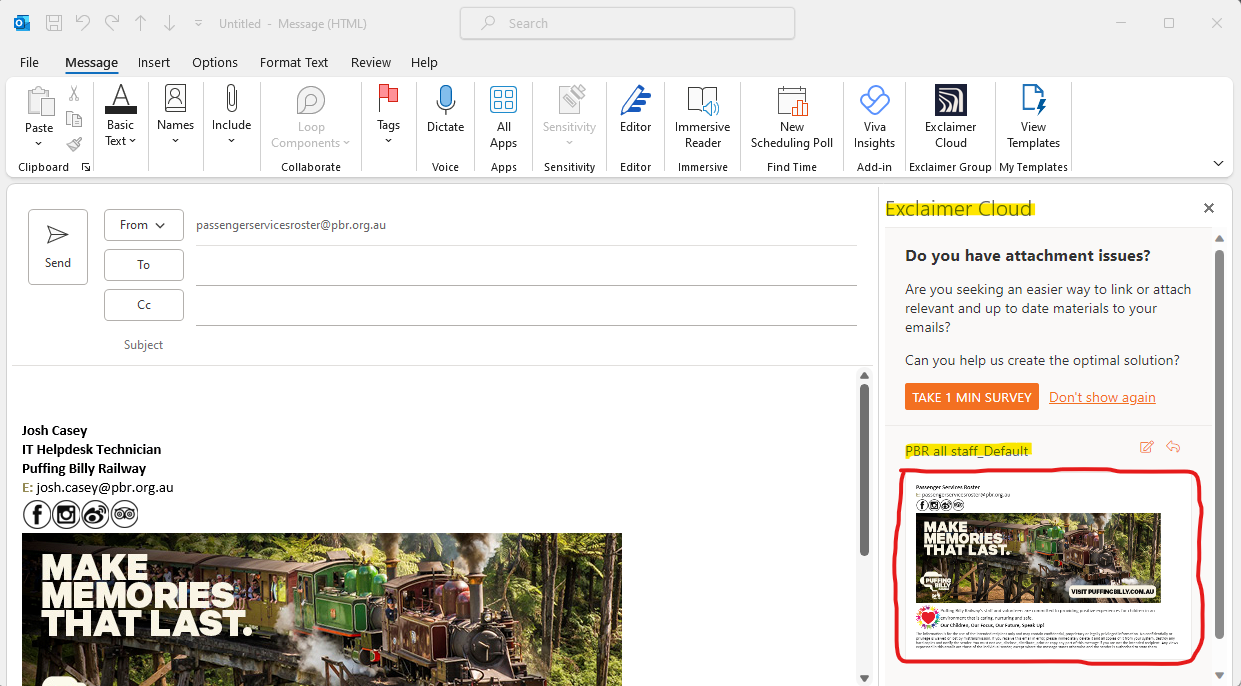The width and height of the screenshot is (1241, 686).
Task: Click the TripAdvisor icon in signature
Action: coord(124,515)
